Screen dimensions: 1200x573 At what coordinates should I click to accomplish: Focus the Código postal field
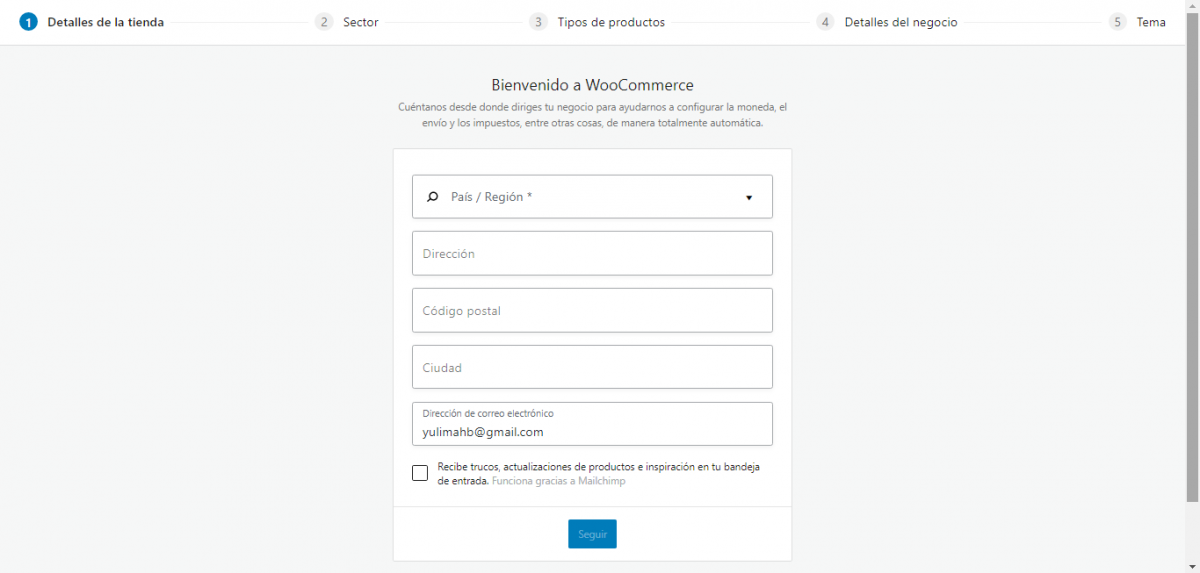click(592, 311)
